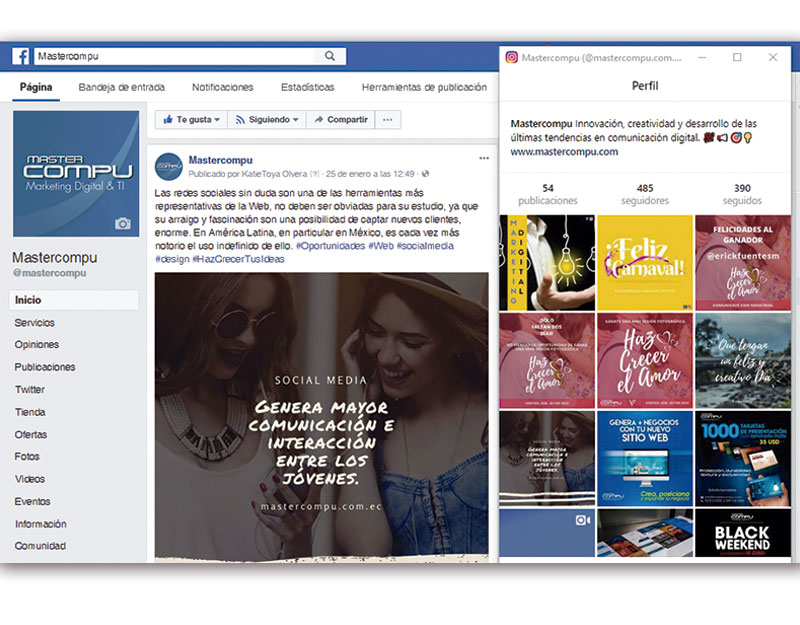Viewport: 800px width, 625px height.
Task: Open the Que tengas un feliz día post
Action: 743,361
